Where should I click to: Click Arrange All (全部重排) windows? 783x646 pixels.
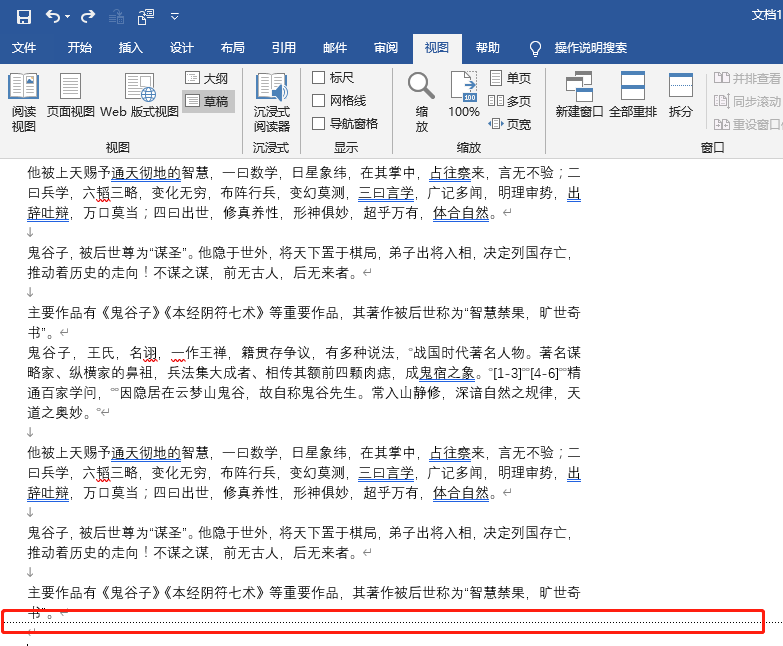coord(633,98)
